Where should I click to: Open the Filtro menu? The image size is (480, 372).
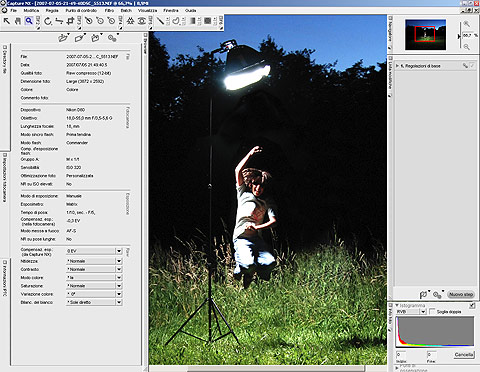tap(109, 10)
